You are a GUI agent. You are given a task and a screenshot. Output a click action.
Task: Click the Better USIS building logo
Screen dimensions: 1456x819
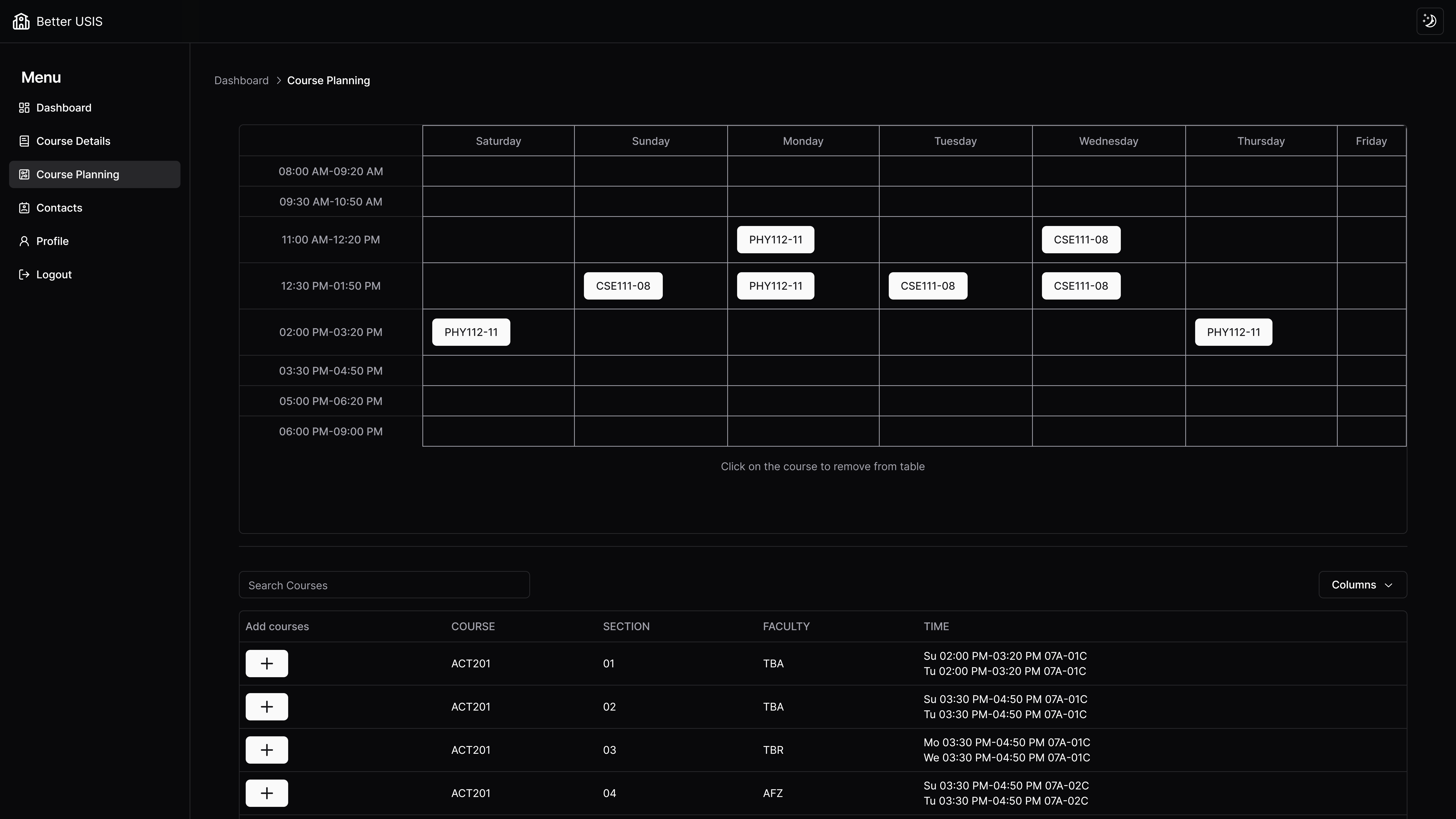[21, 21]
